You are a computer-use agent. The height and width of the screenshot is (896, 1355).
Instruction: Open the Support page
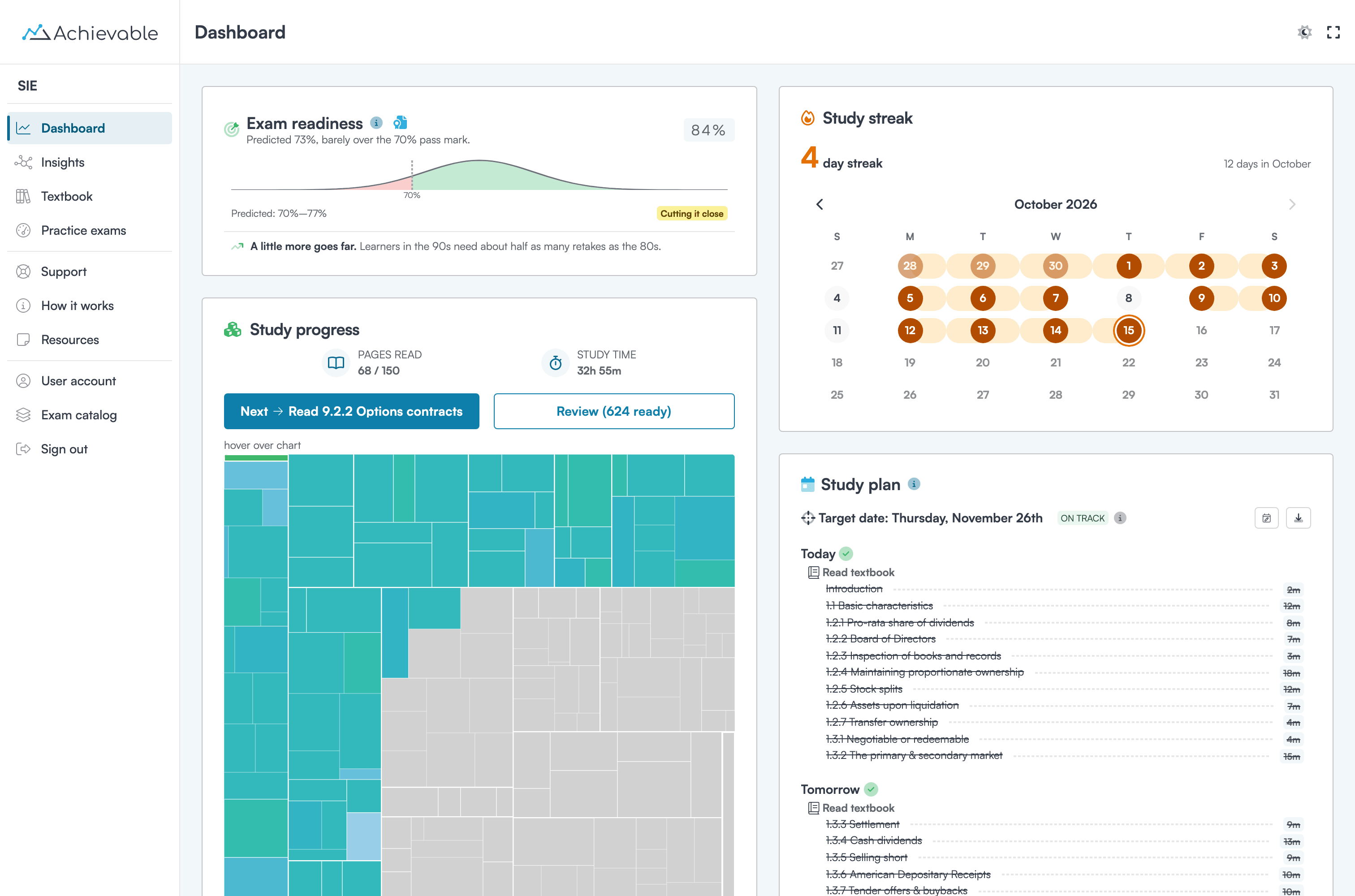(90, 271)
